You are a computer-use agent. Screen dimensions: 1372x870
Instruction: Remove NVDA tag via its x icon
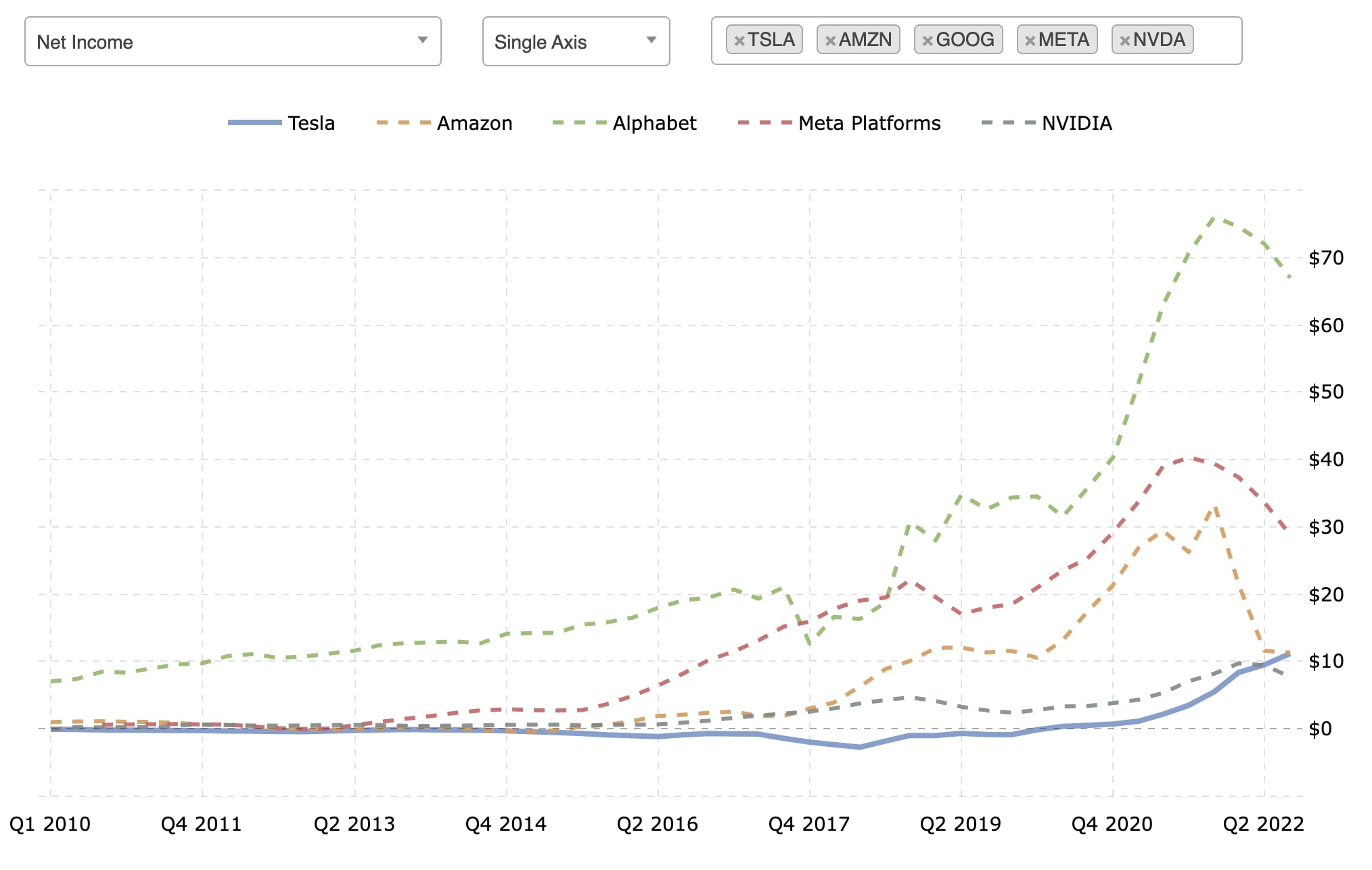pyautogui.click(x=1124, y=41)
